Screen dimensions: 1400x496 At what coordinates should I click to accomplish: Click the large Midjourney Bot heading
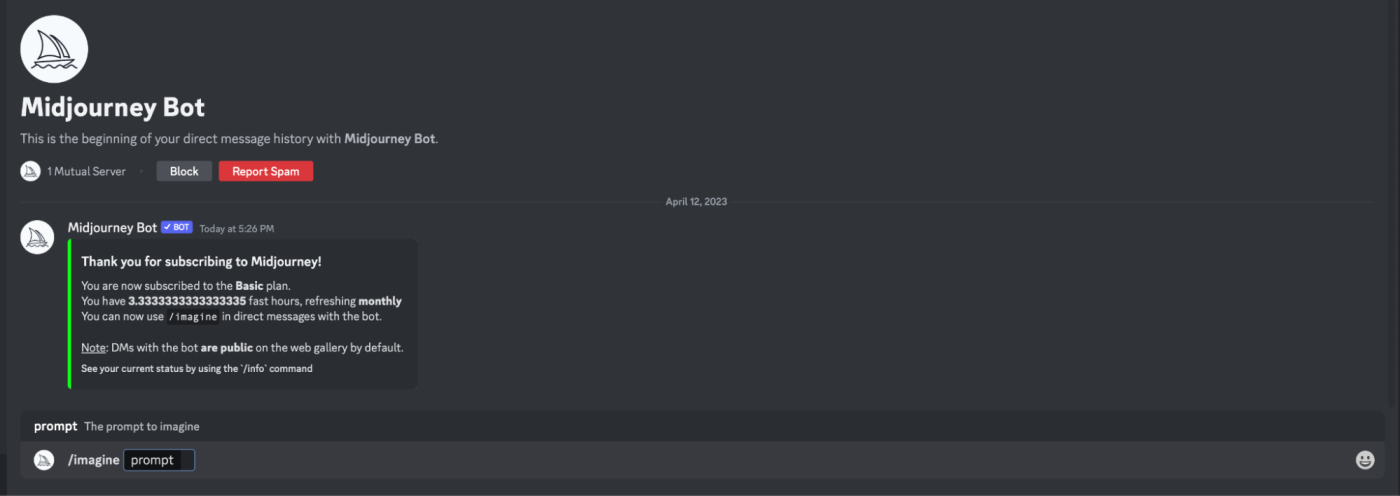coord(113,108)
